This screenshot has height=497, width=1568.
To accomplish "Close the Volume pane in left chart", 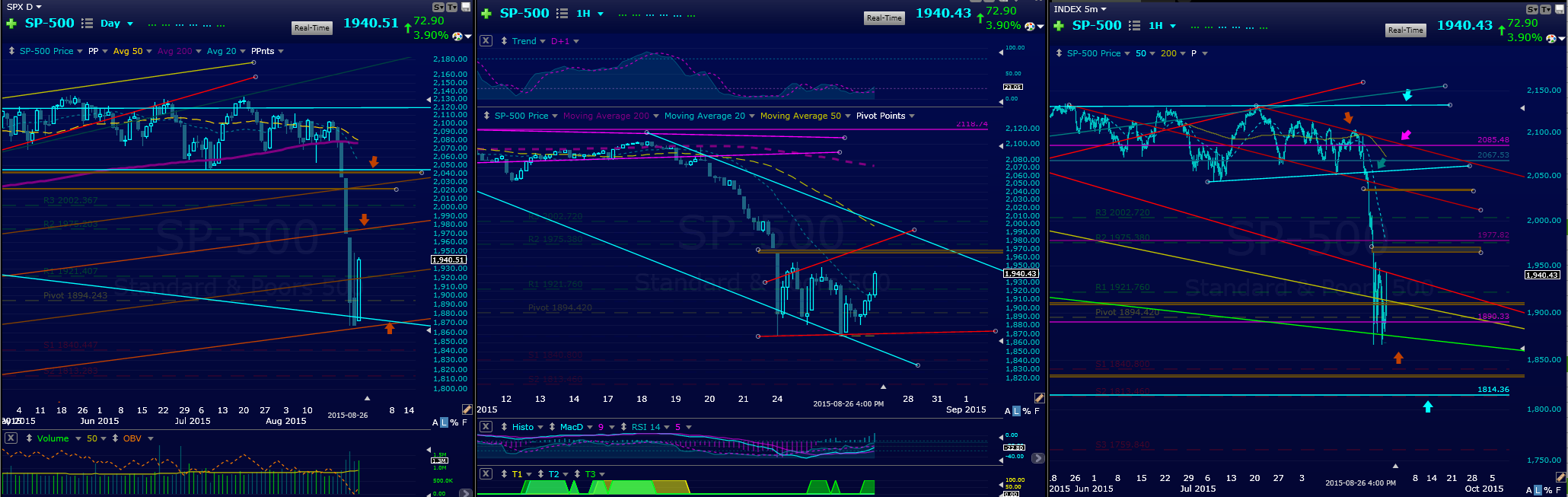I will [x=11, y=438].
